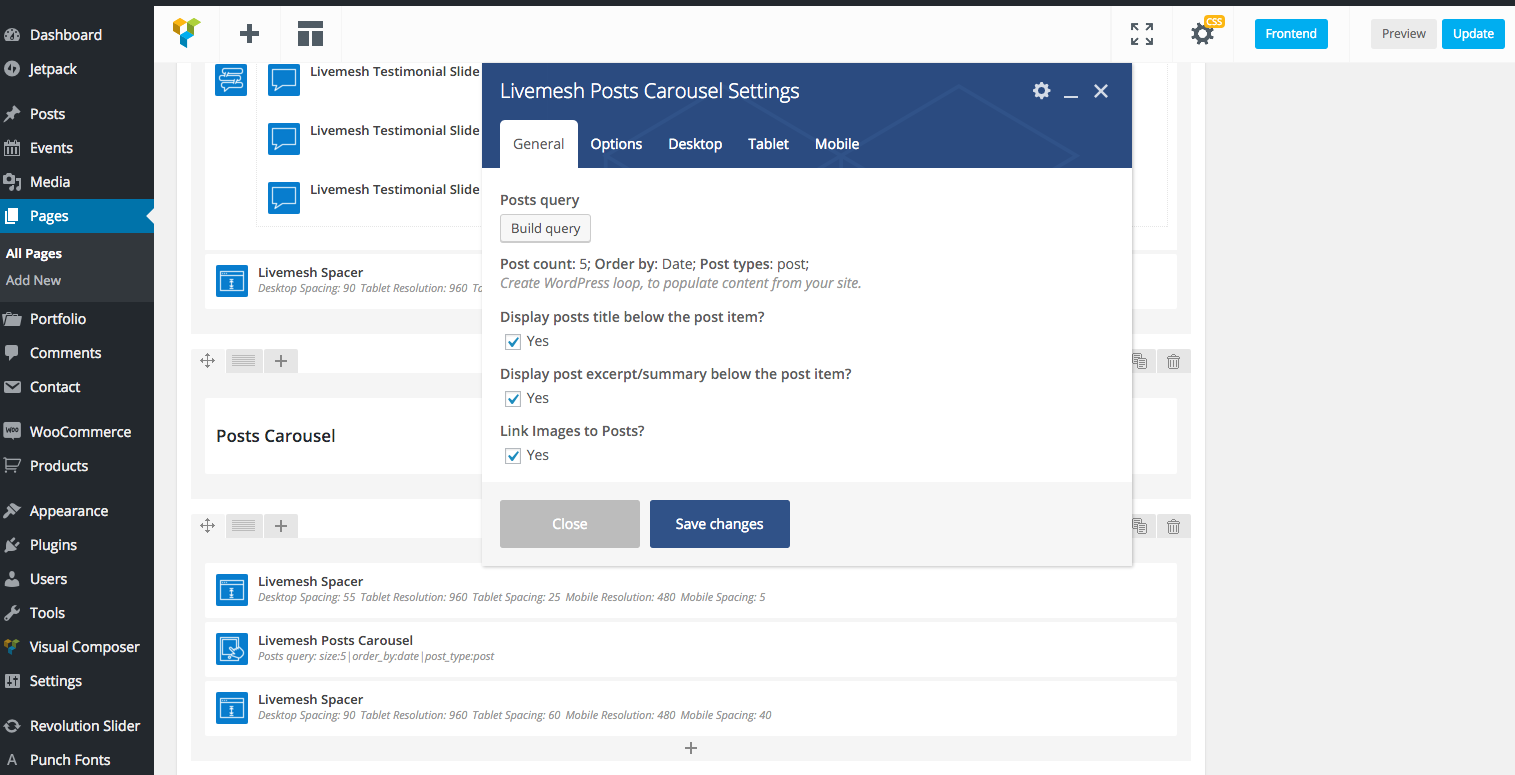Open Products menu in sidebar
The height and width of the screenshot is (775, 1515).
pos(77,466)
